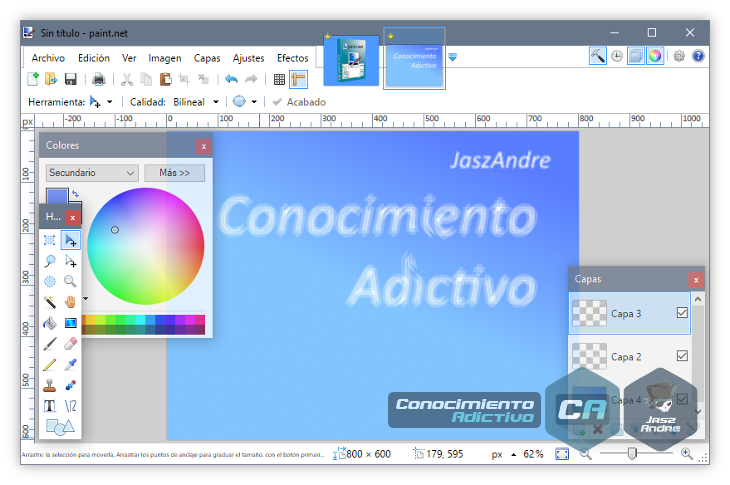The width and height of the screenshot is (730, 485).
Task: Paste from the clipboard icon
Action: tap(165, 79)
